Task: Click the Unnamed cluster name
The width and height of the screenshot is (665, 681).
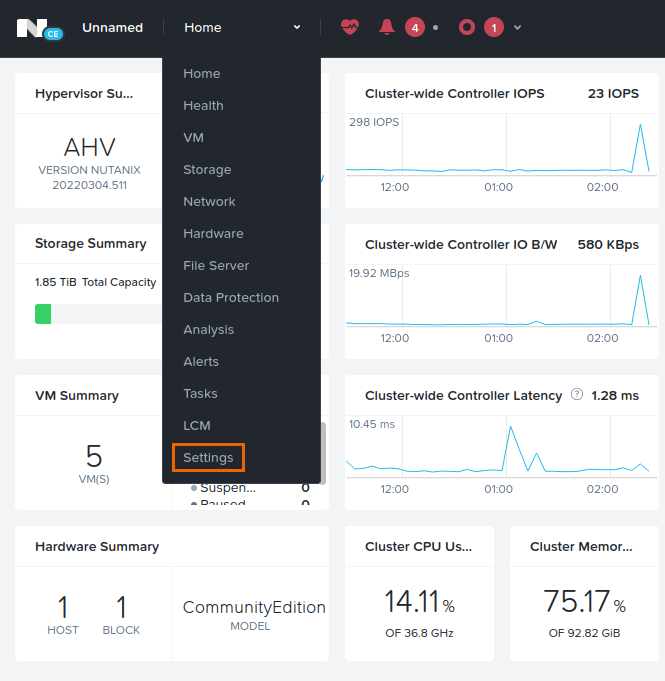Action: [x=112, y=27]
